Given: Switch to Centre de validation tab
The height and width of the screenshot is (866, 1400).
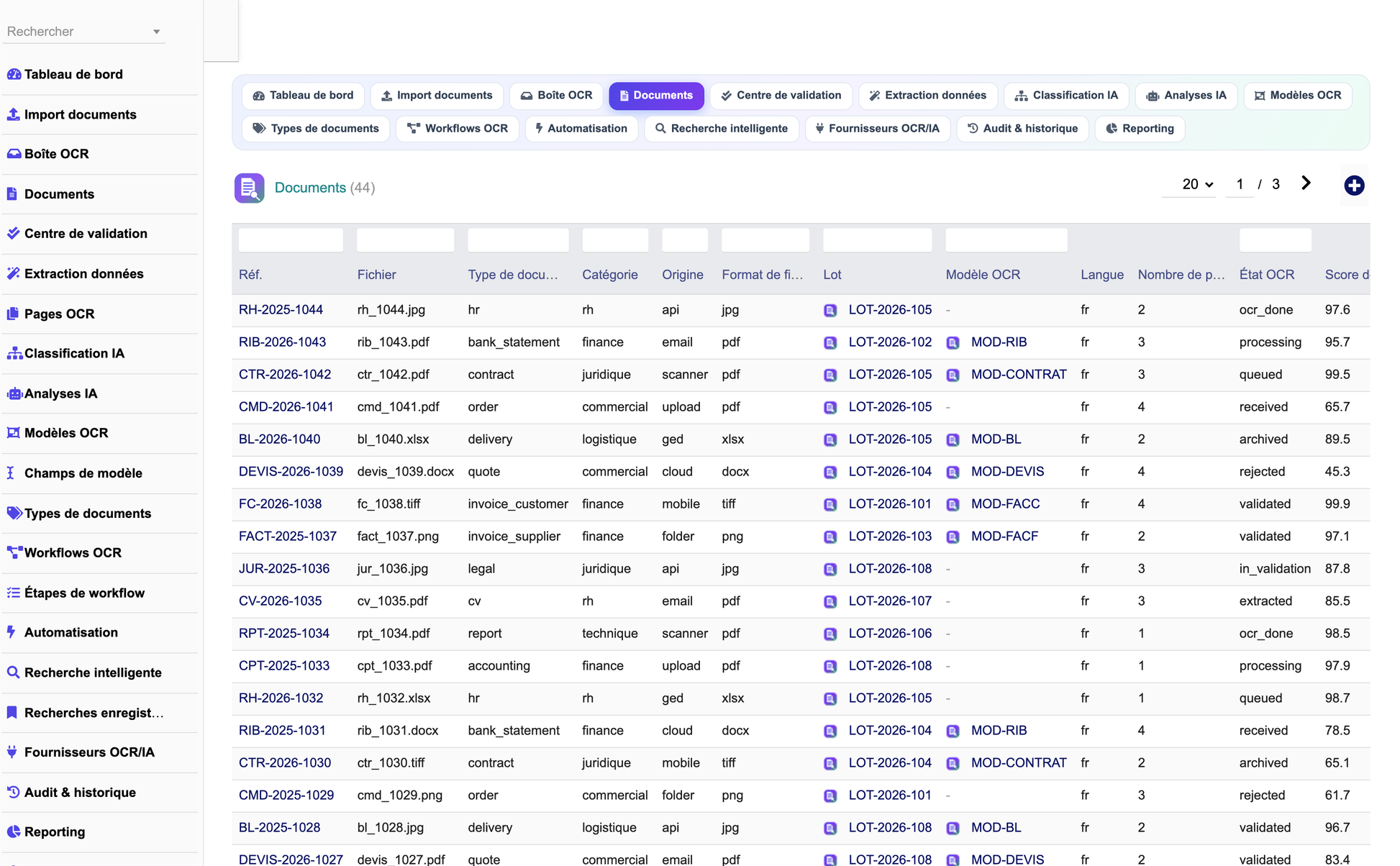Looking at the screenshot, I should click(x=781, y=96).
